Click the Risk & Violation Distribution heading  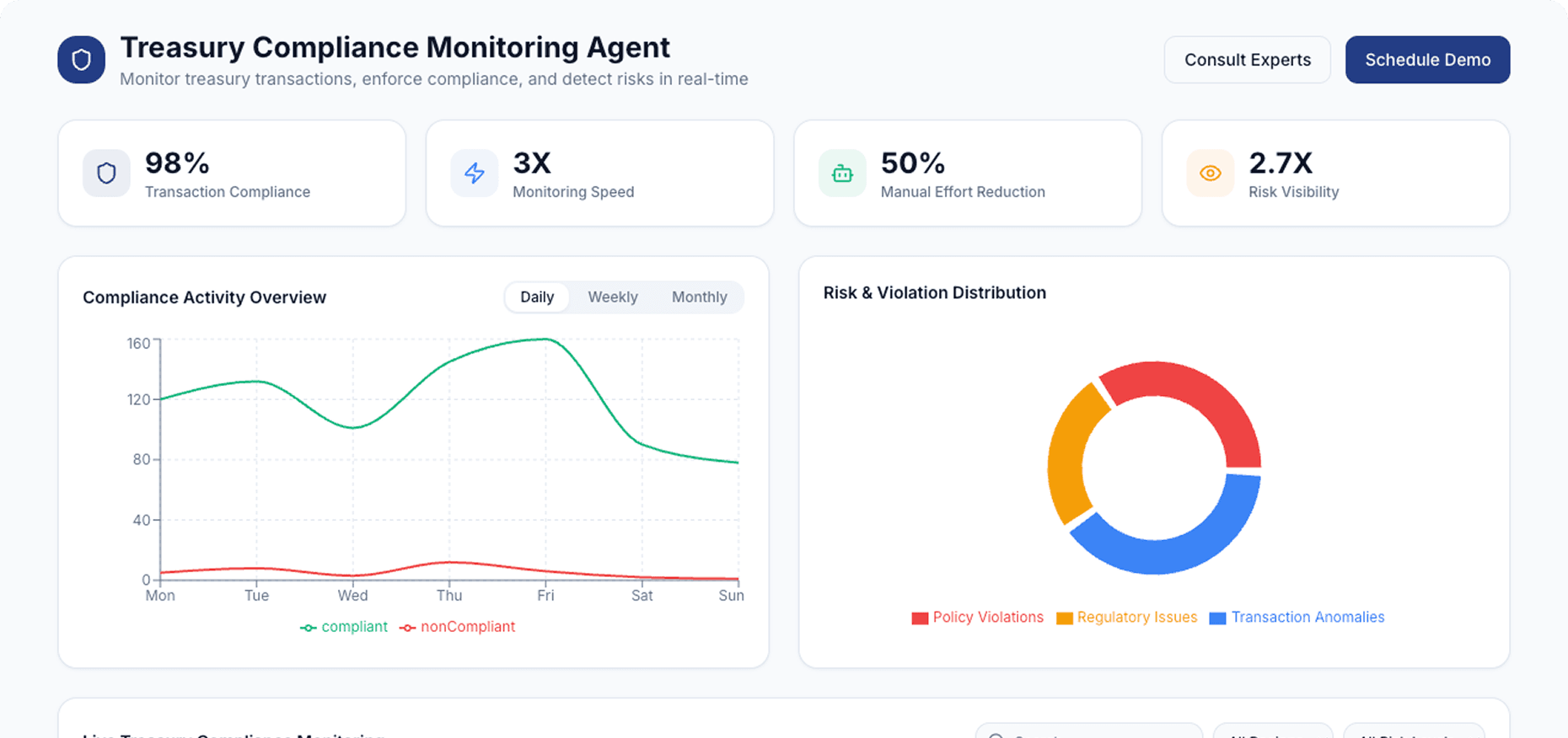[935, 293]
